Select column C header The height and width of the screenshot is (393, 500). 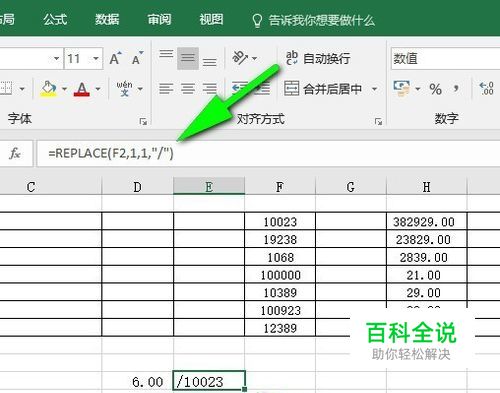click(51, 187)
